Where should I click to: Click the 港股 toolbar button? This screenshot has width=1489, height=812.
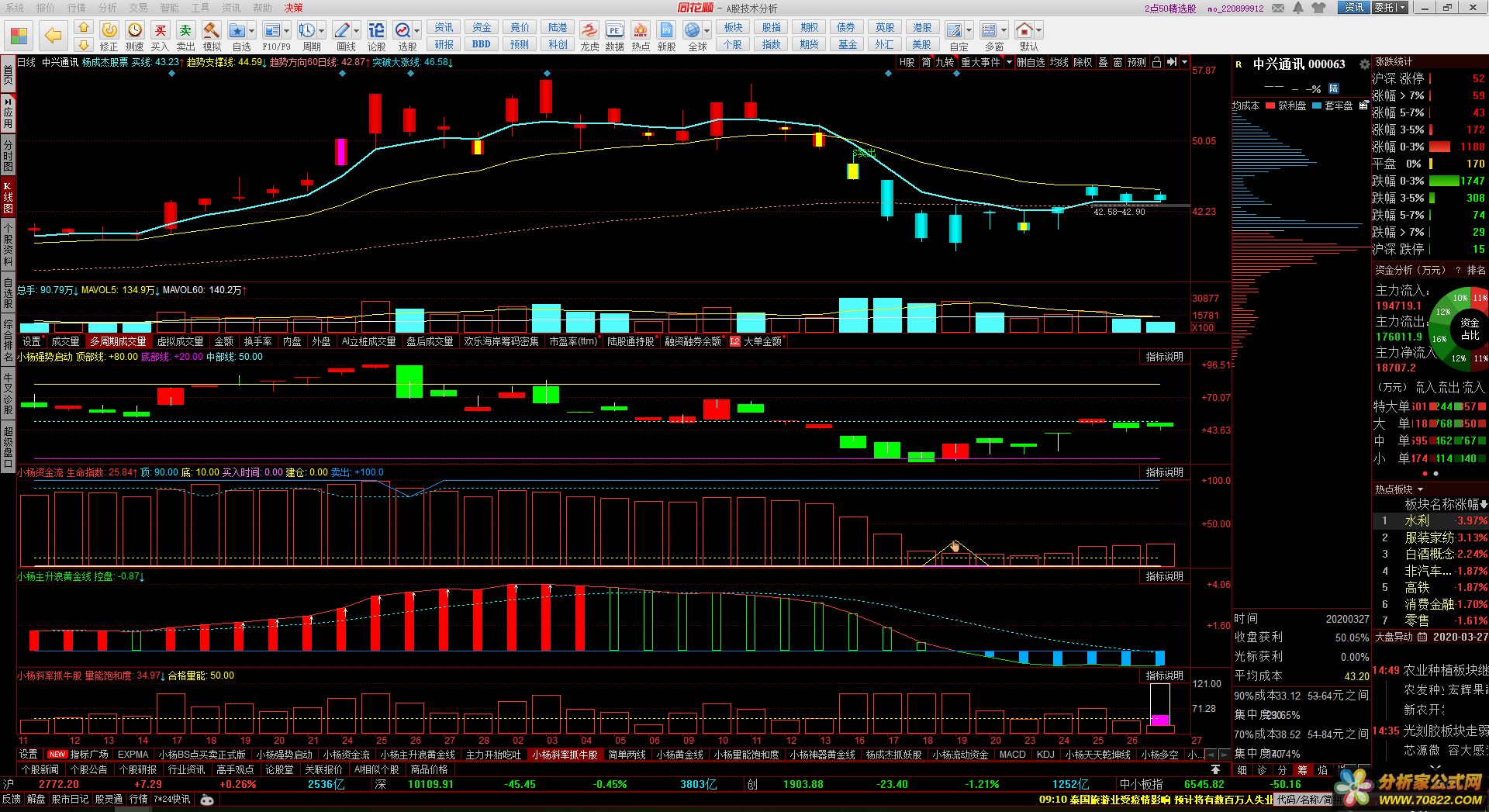click(x=921, y=27)
